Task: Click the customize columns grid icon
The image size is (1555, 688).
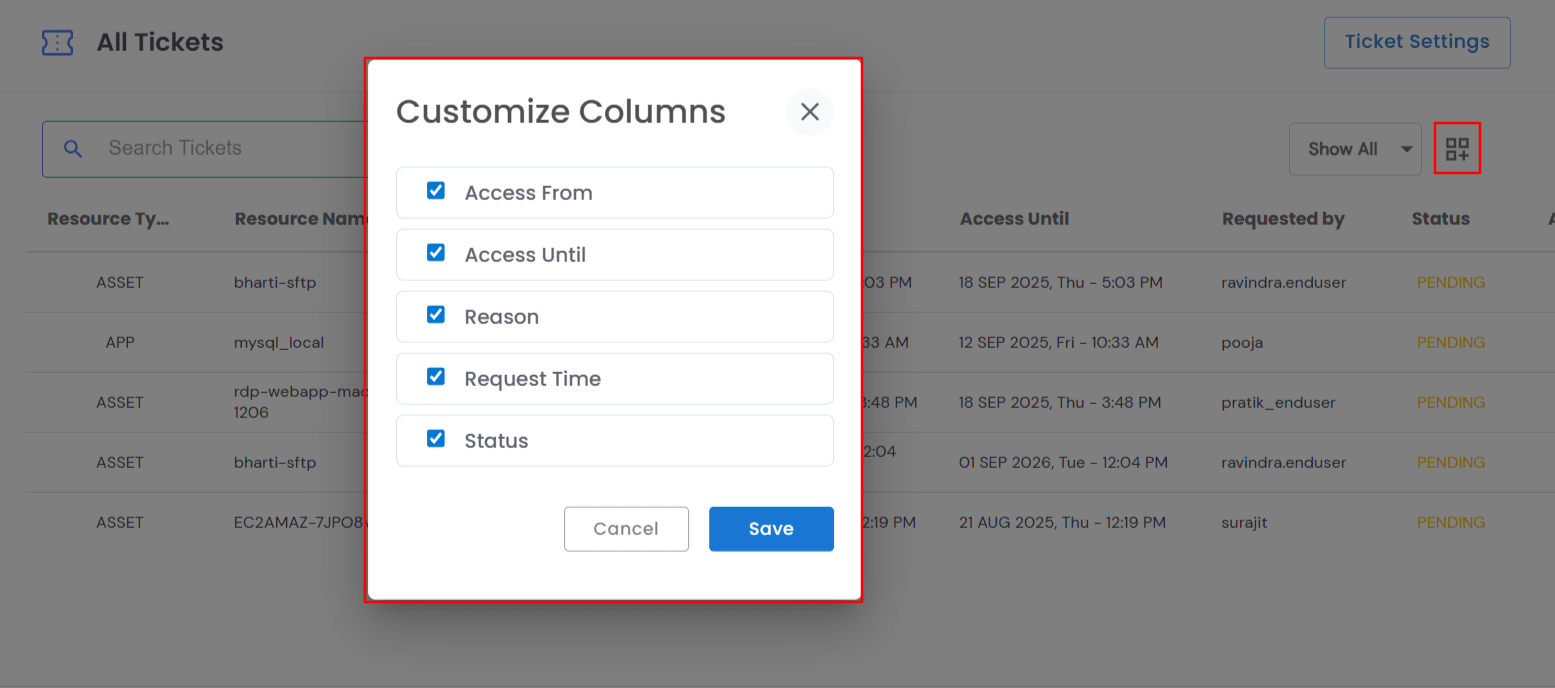Action: pyautogui.click(x=1457, y=147)
